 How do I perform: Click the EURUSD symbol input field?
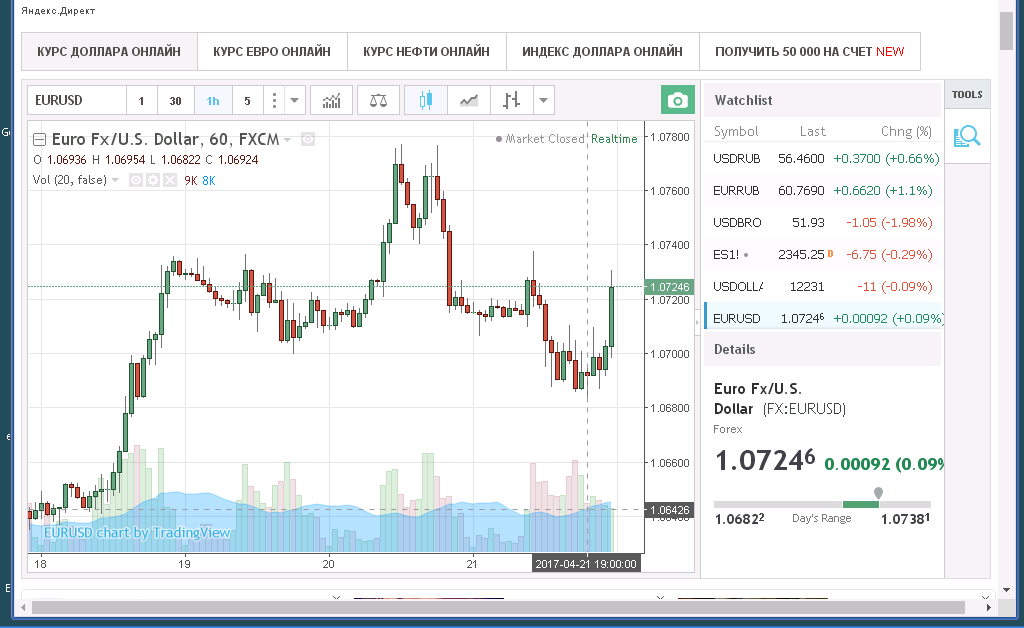tap(77, 101)
